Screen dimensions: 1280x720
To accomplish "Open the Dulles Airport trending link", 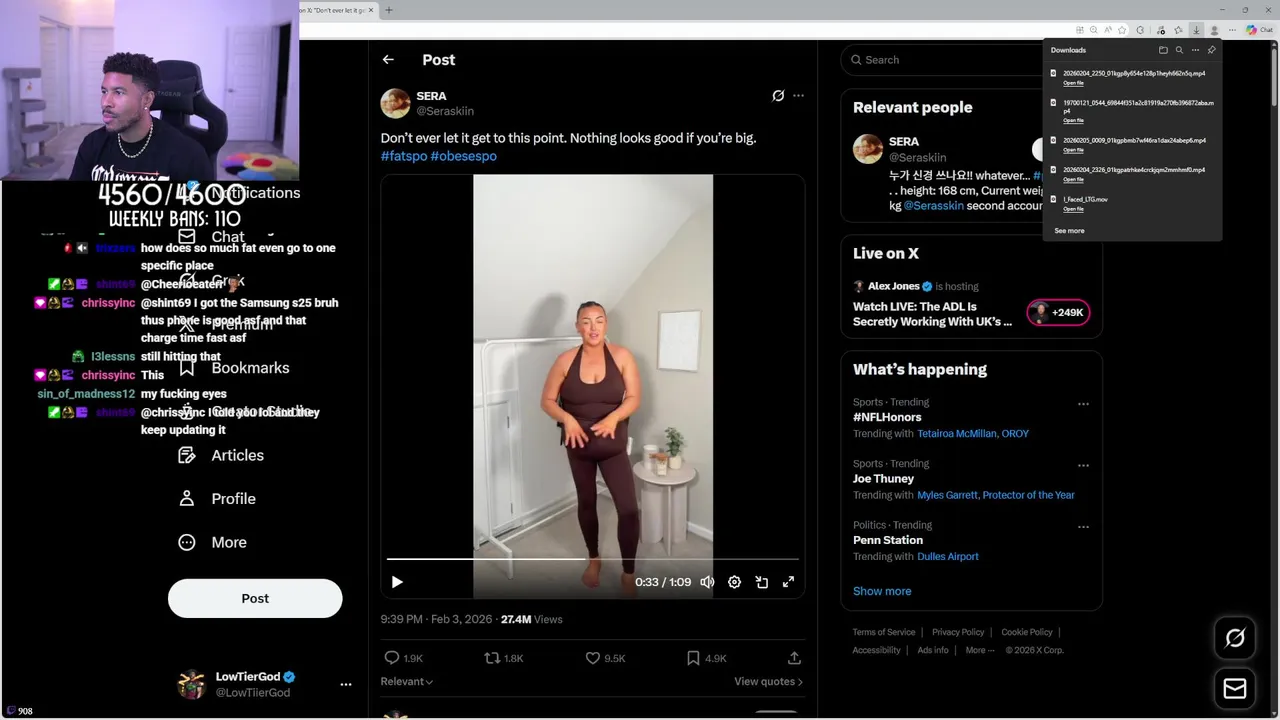I will (948, 557).
